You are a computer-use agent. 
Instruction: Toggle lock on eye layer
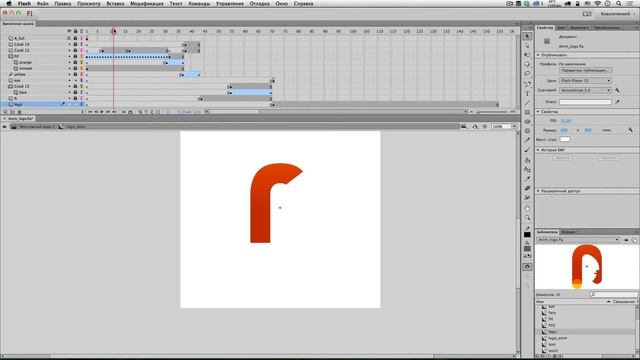tap(75, 80)
